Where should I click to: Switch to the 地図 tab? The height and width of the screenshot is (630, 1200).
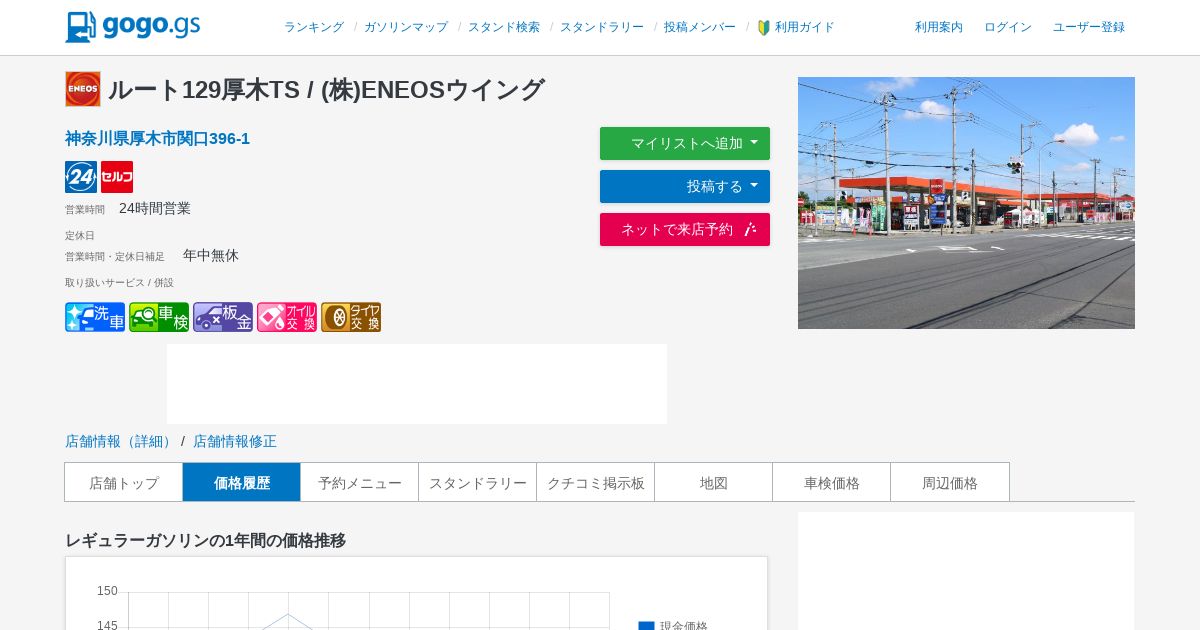click(x=714, y=482)
